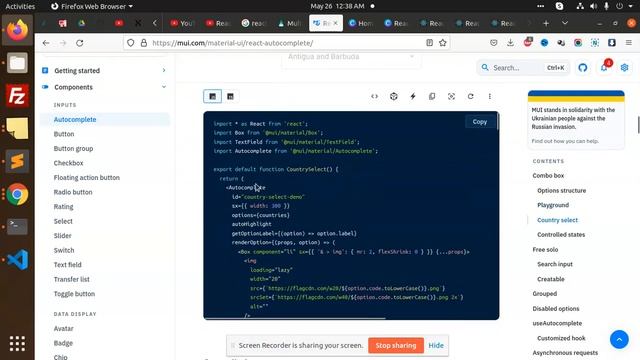This screenshot has width=640, height=360.
Task: Jump to Playground section
Action: [x=553, y=205]
